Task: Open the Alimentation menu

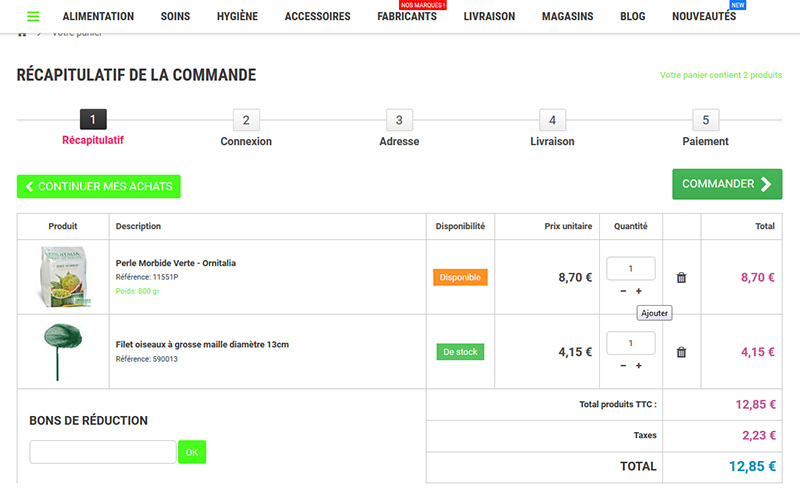Action: pyautogui.click(x=98, y=17)
